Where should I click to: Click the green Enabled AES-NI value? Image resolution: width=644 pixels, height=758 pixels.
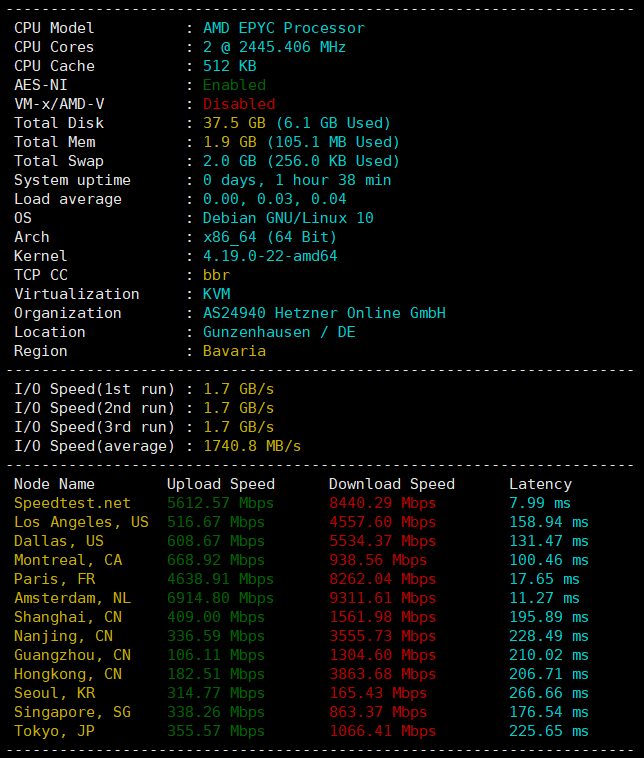pyautogui.click(x=234, y=85)
